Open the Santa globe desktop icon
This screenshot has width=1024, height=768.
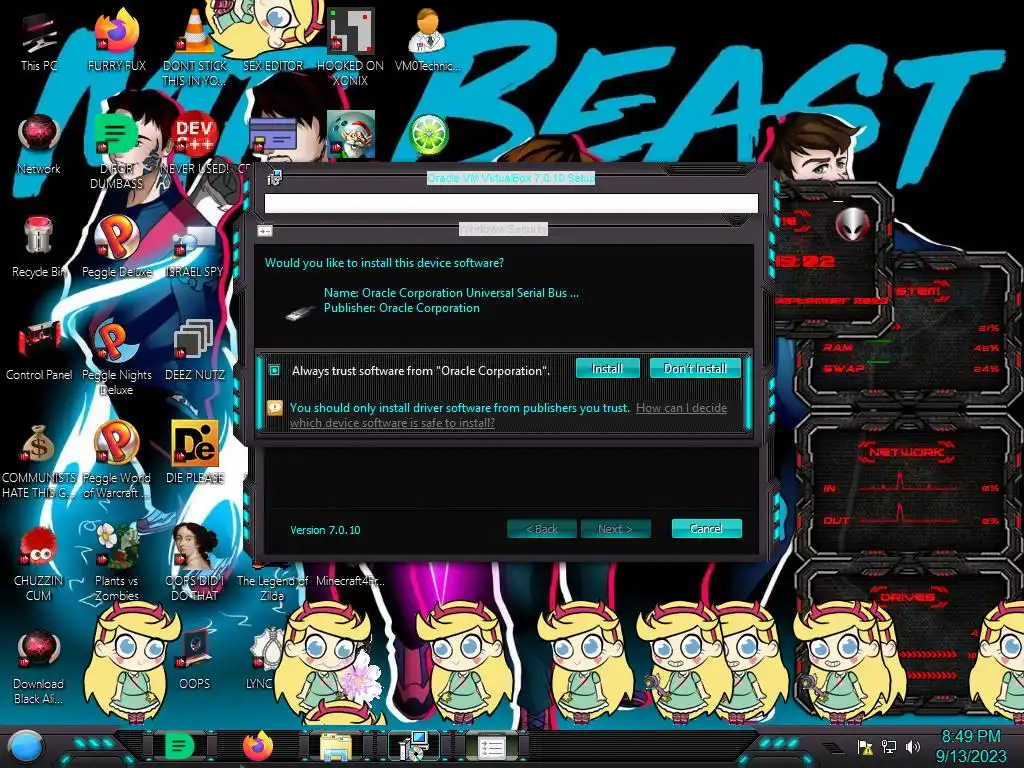pyautogui.click(x=351, y=135)
